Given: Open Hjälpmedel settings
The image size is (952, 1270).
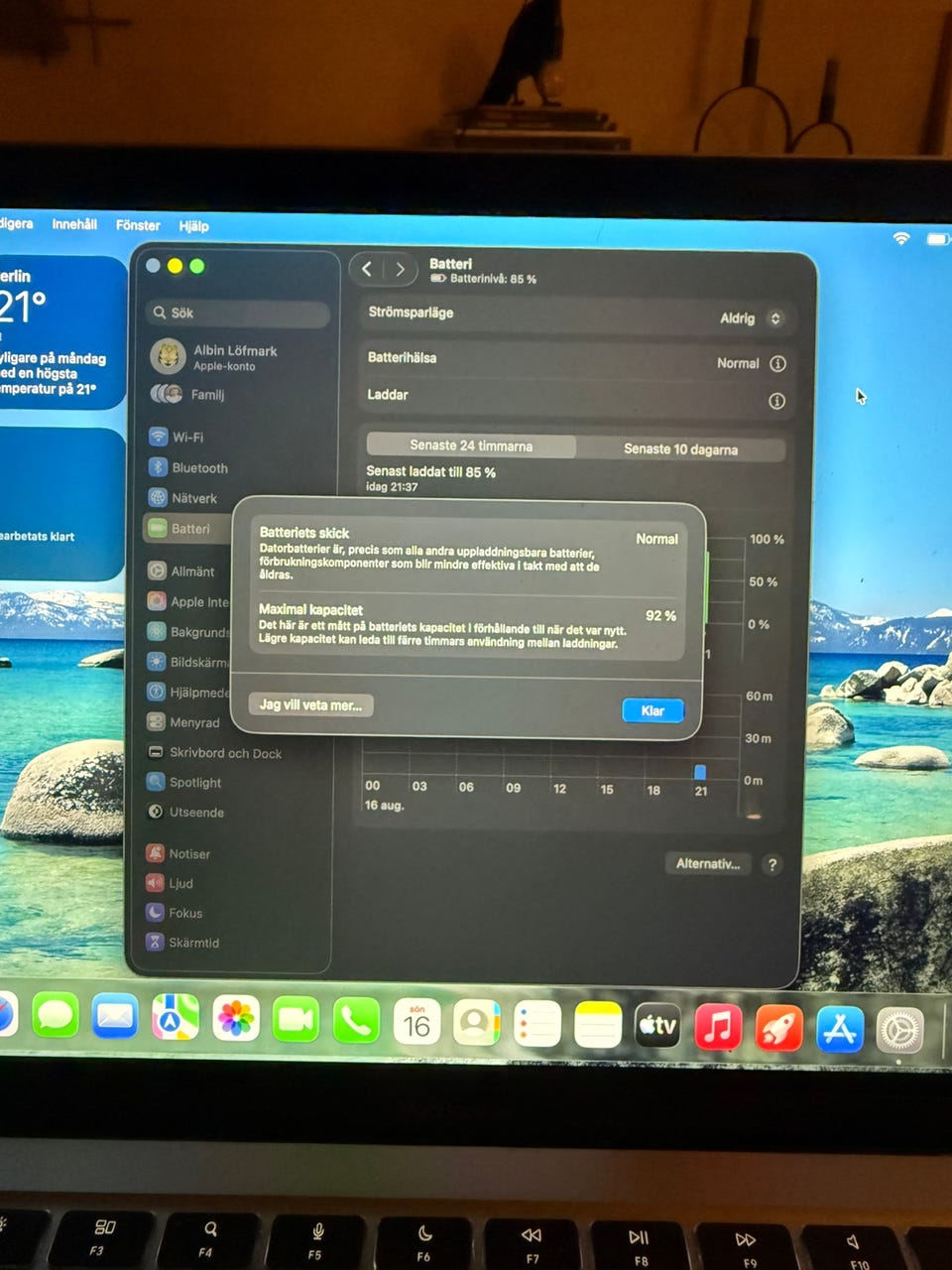Looking at the screenshot, I should pos(187,692).
